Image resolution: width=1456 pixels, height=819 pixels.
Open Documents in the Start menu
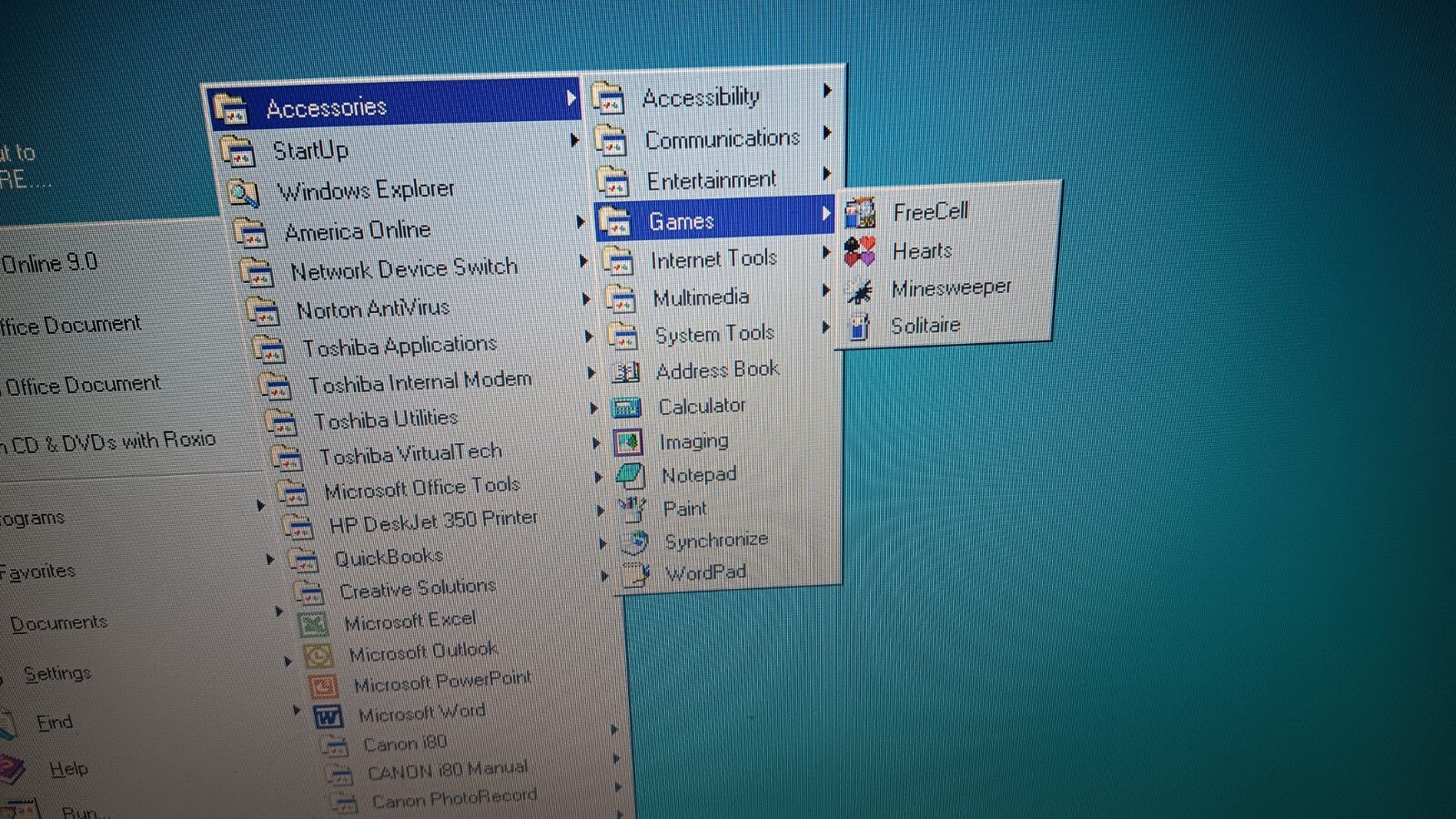[x=58, y=623]
